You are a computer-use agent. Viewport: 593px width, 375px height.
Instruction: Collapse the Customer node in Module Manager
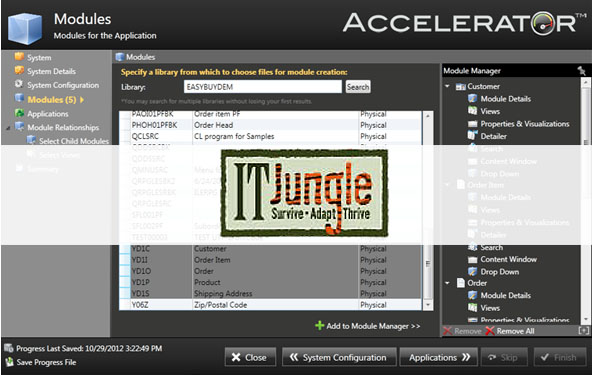(447, 86)
